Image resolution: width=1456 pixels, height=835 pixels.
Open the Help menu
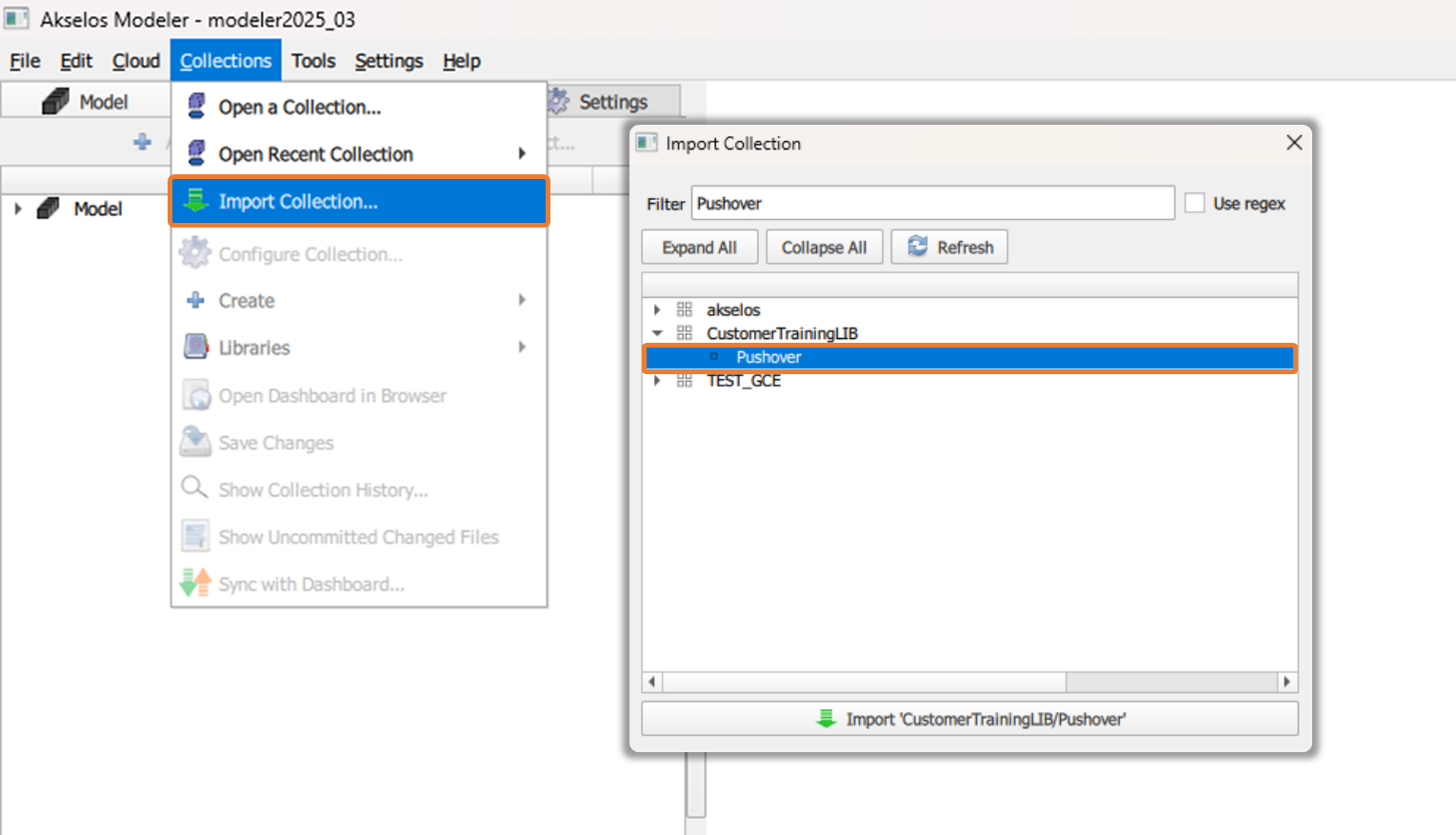[462, 61]
